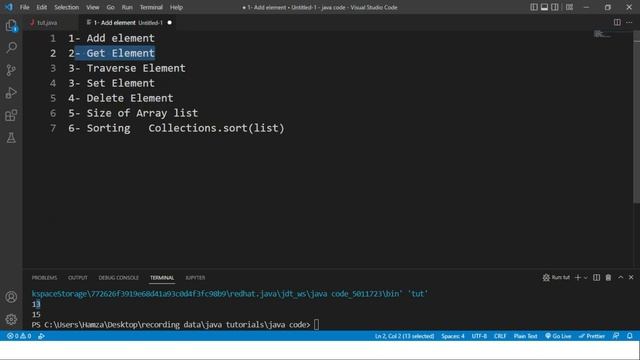Click the Ln 2, Col 2 cursor position

[404, 336]
